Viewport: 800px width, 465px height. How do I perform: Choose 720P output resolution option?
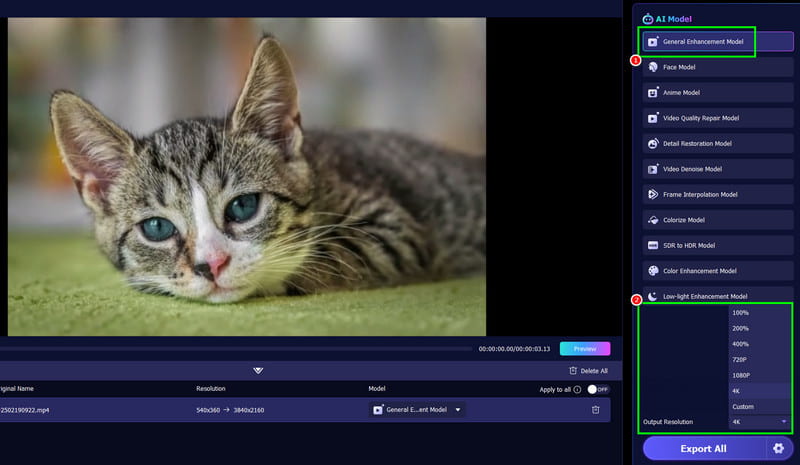760,360
